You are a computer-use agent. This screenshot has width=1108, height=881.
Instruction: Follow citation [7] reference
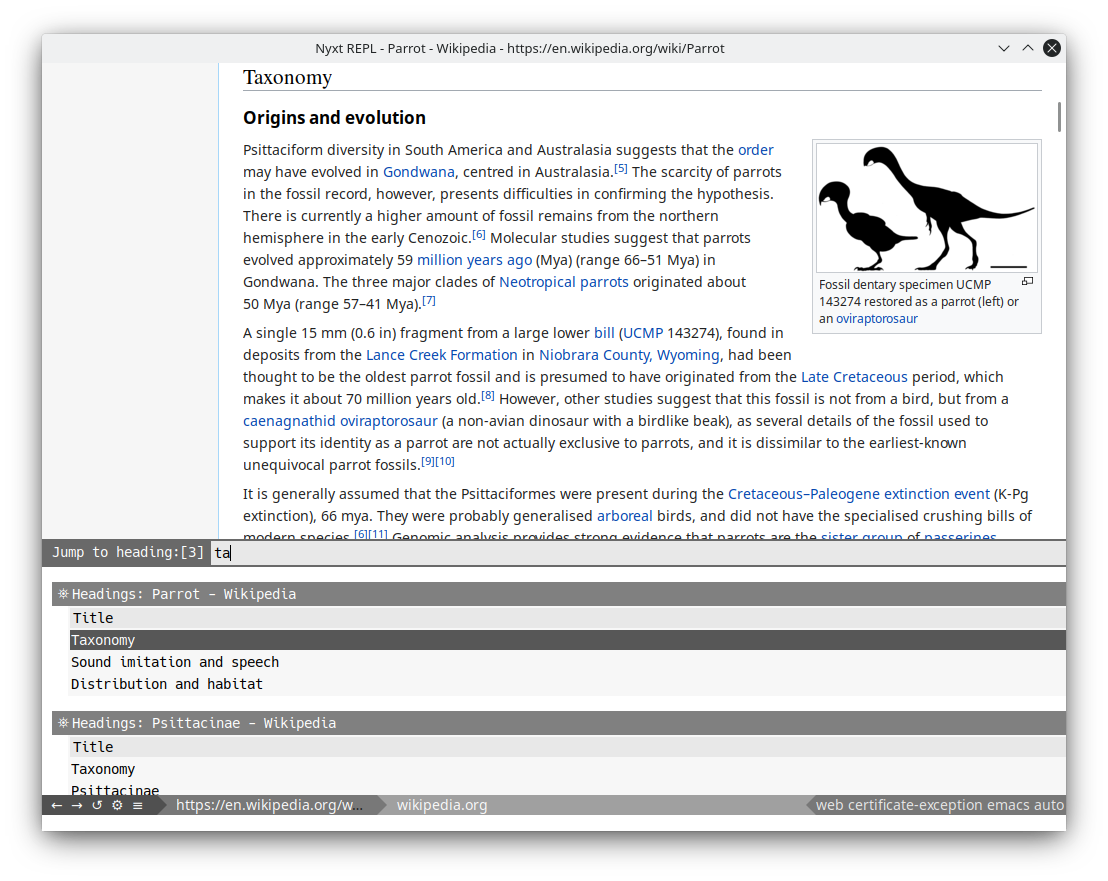click(429, 300)
